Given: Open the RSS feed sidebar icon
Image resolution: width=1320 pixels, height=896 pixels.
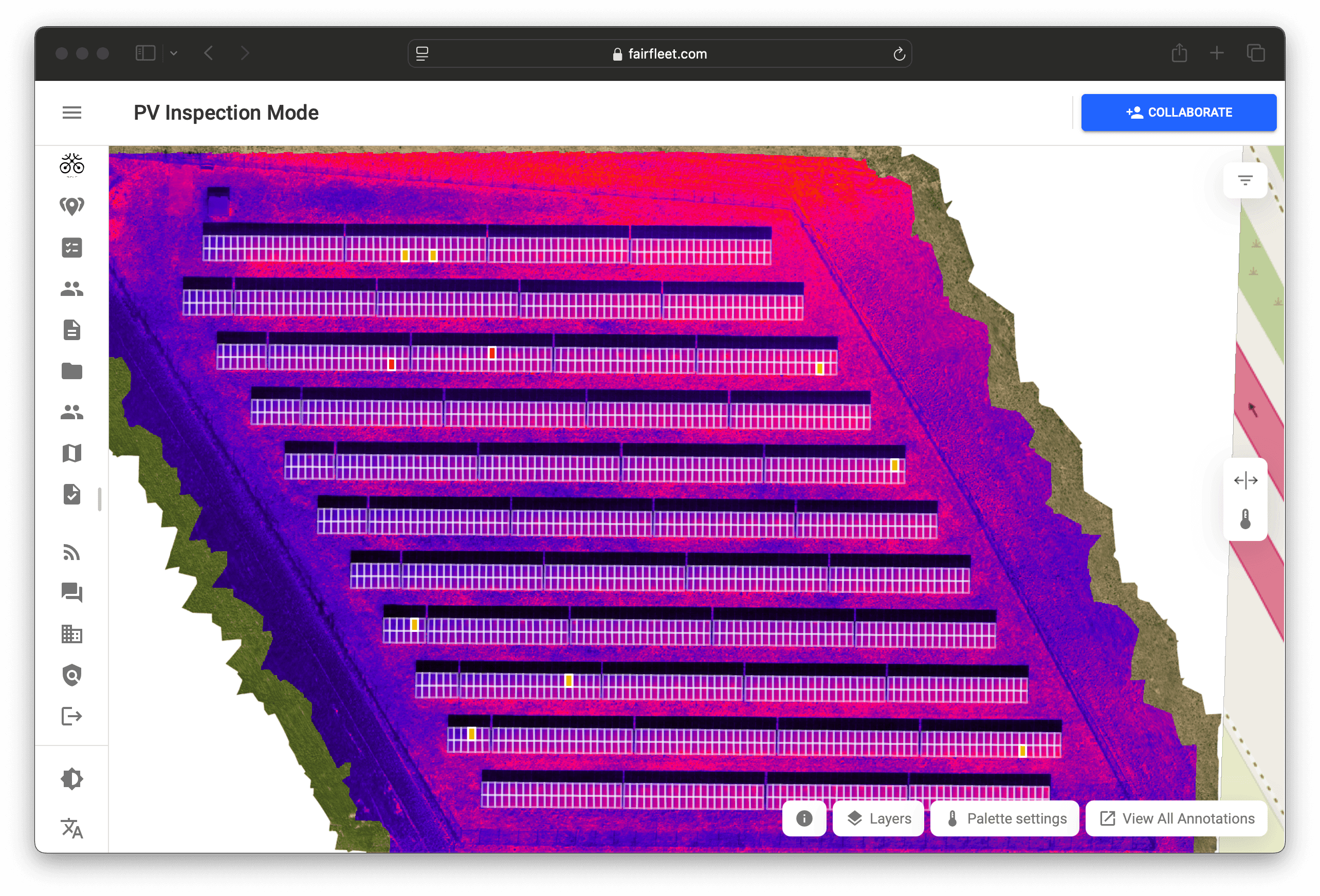Looking at the screenshot, I should pos(71,552).
